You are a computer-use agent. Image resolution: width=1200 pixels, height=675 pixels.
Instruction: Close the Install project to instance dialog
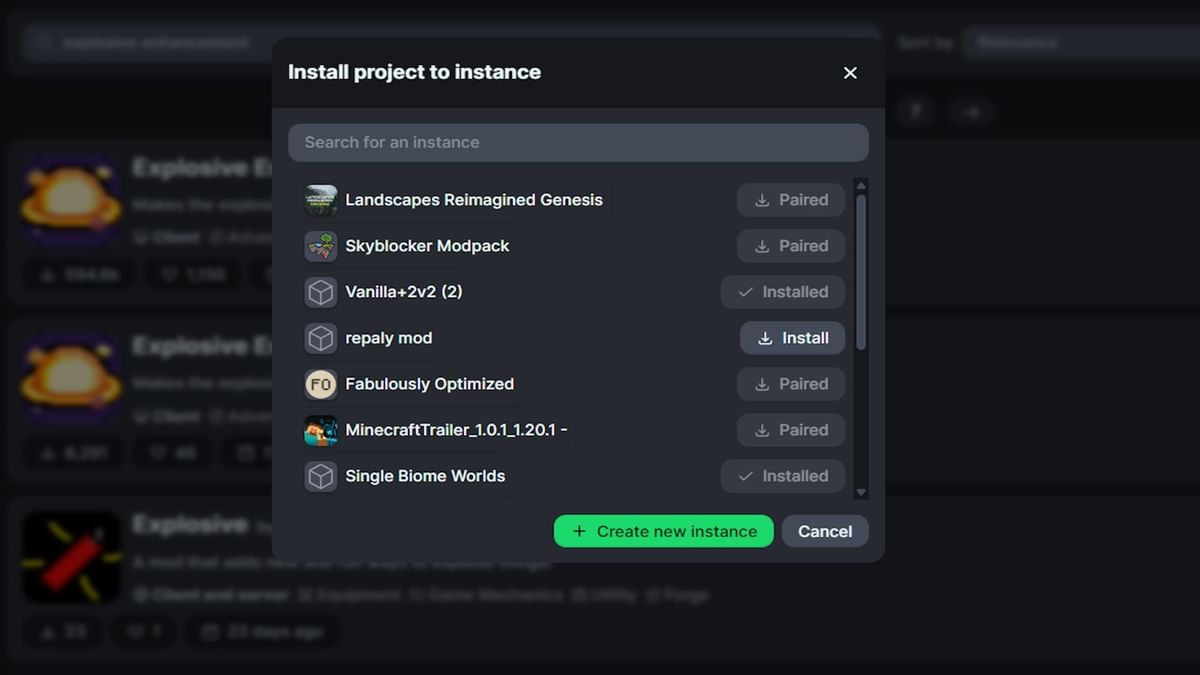coord(850,72)
